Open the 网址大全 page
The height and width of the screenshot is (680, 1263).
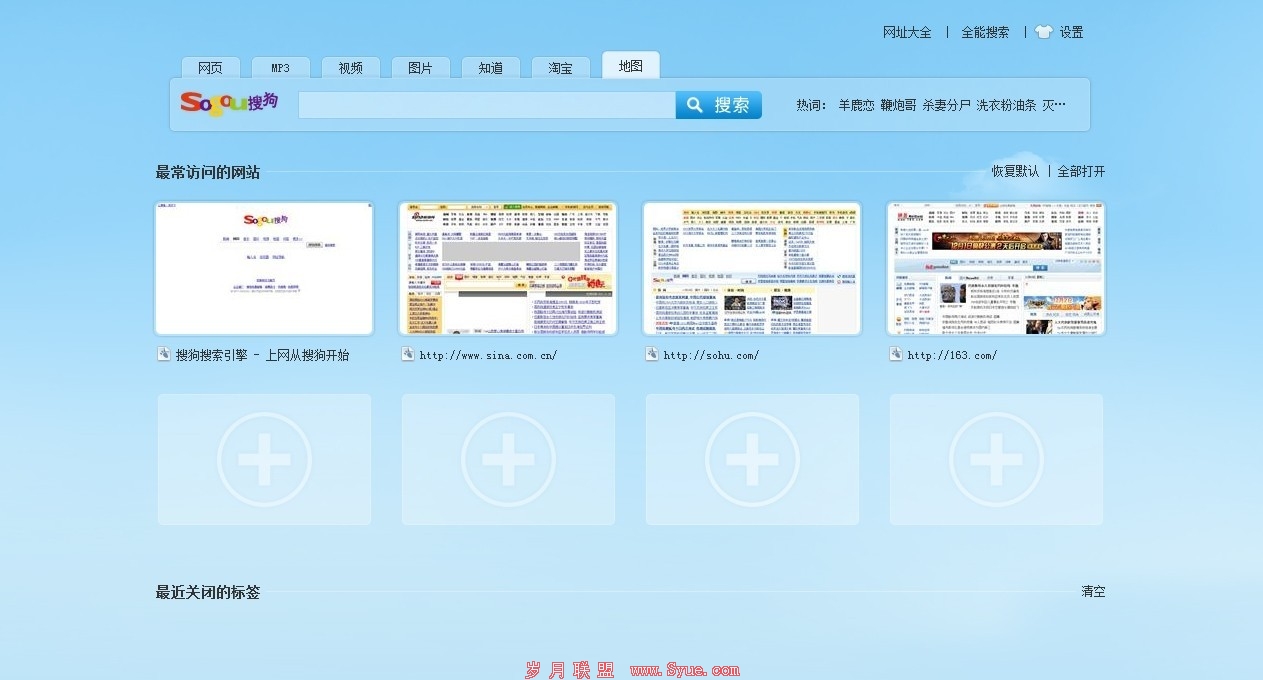click(x=906, y=31)
